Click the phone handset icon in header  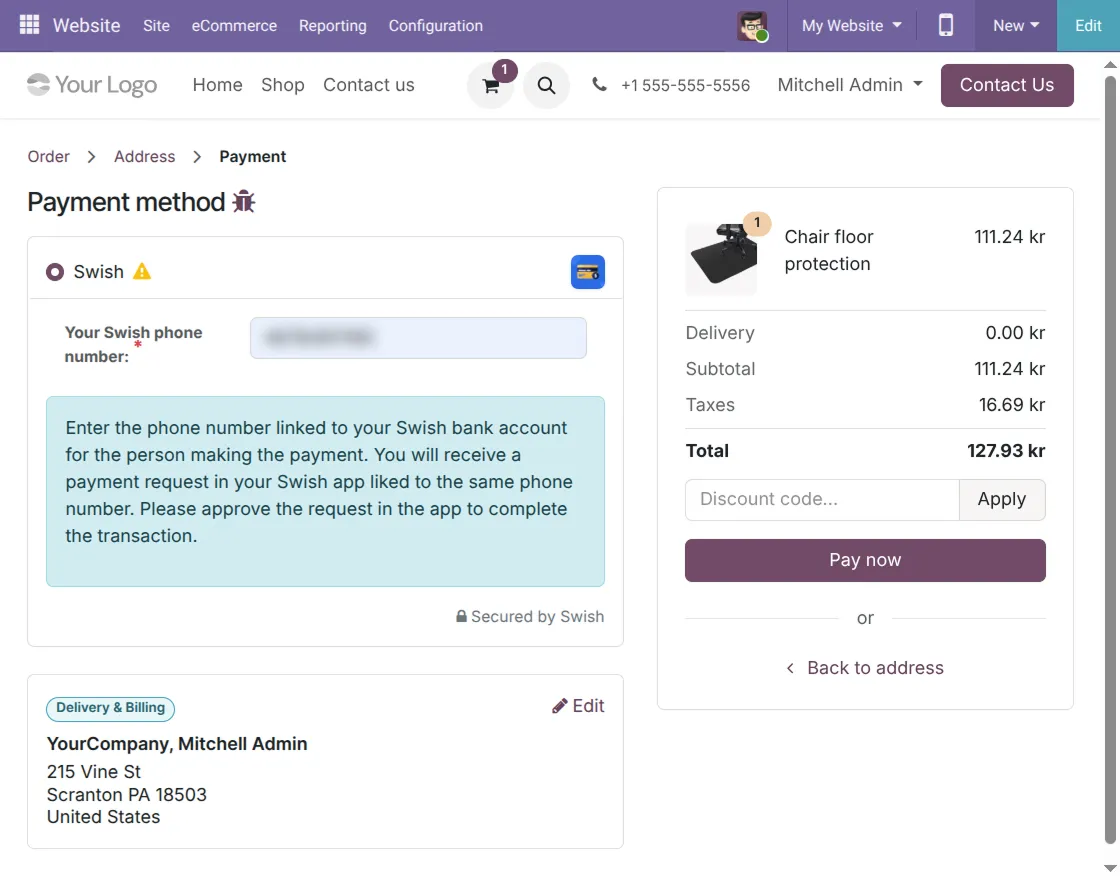[x=599, y=85]
